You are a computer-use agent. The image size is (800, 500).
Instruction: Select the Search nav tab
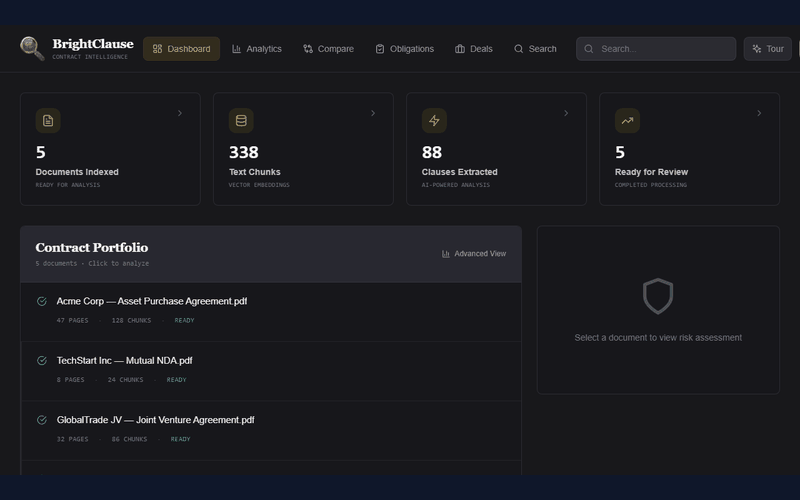pos(535,49)
